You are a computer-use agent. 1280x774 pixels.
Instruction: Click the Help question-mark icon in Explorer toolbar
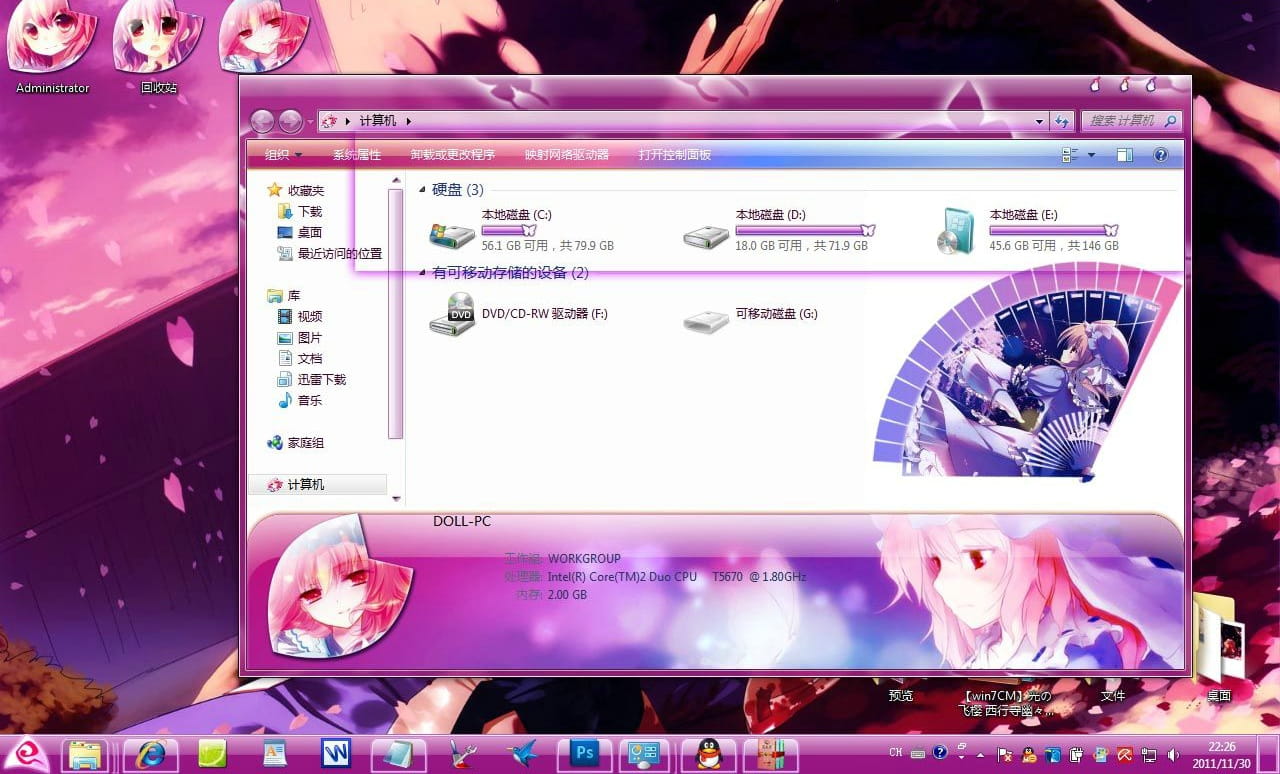click(1160, 155)
